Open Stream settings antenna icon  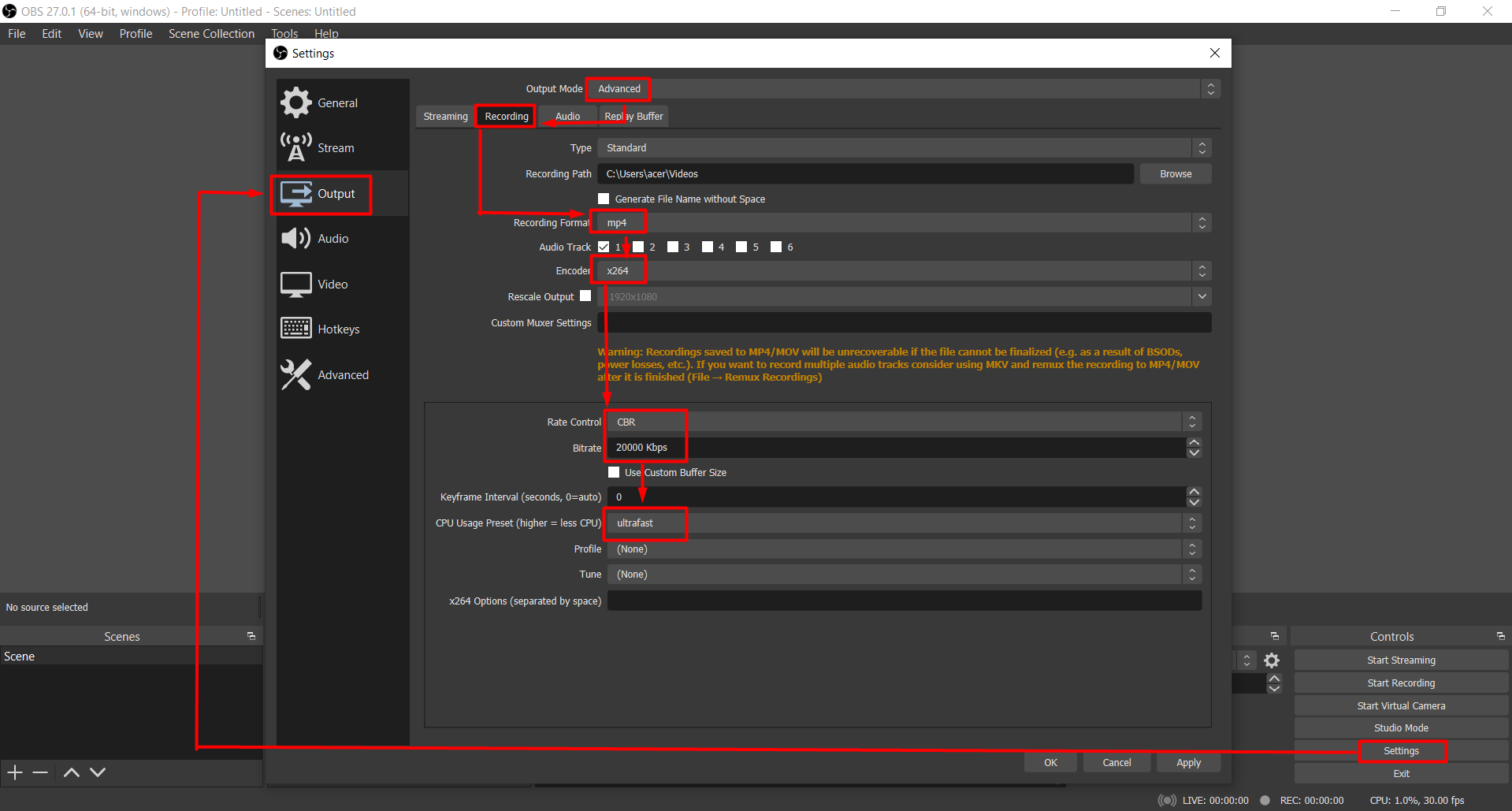pyautogui.click(x=296, y=147)
